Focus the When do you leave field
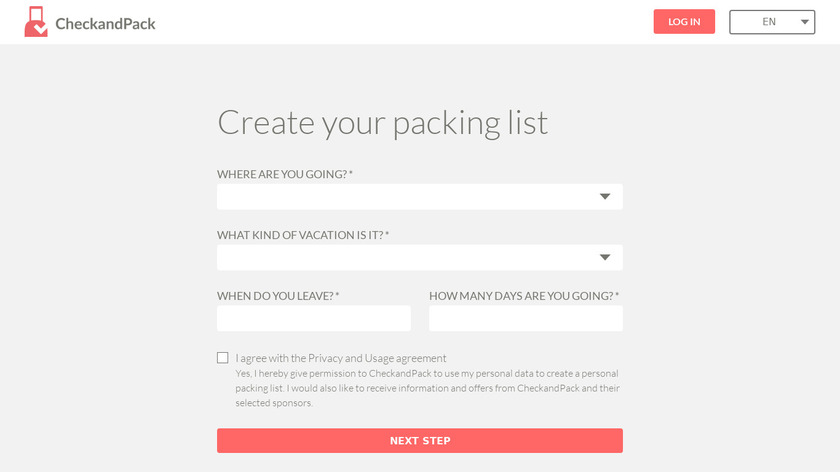The height and width of the screenshot is (472, 840). coord(314,318)
